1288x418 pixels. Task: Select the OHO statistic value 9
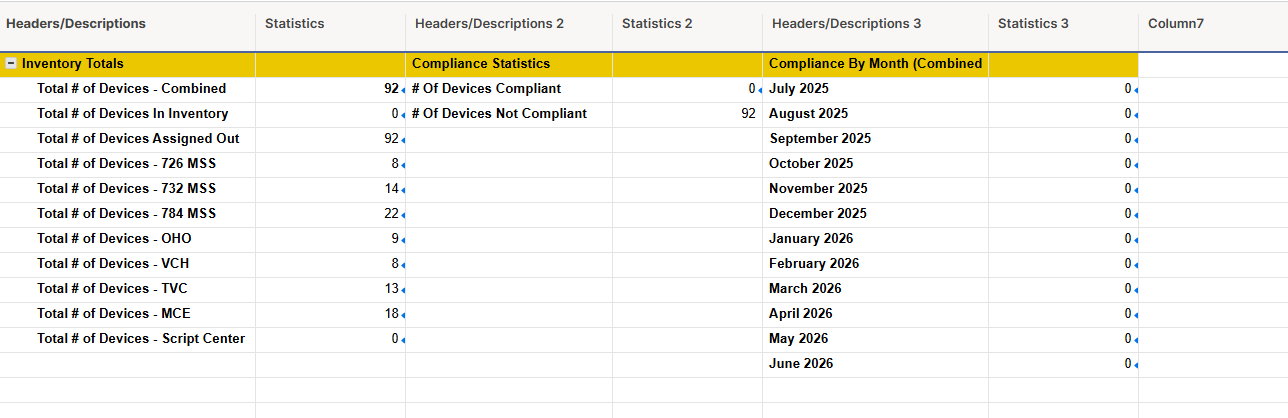pyautogui.click(x=330, y=239)
